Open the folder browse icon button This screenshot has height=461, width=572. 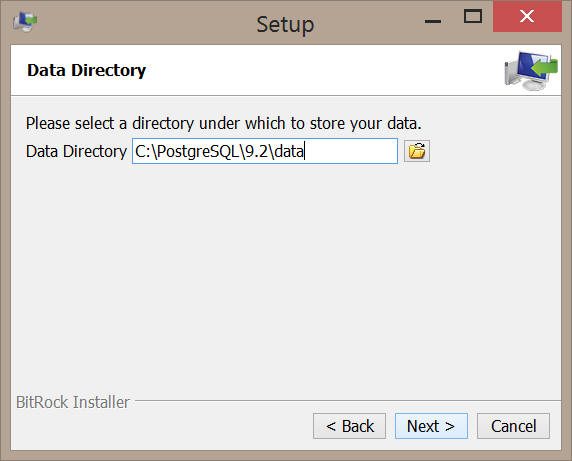417,151
